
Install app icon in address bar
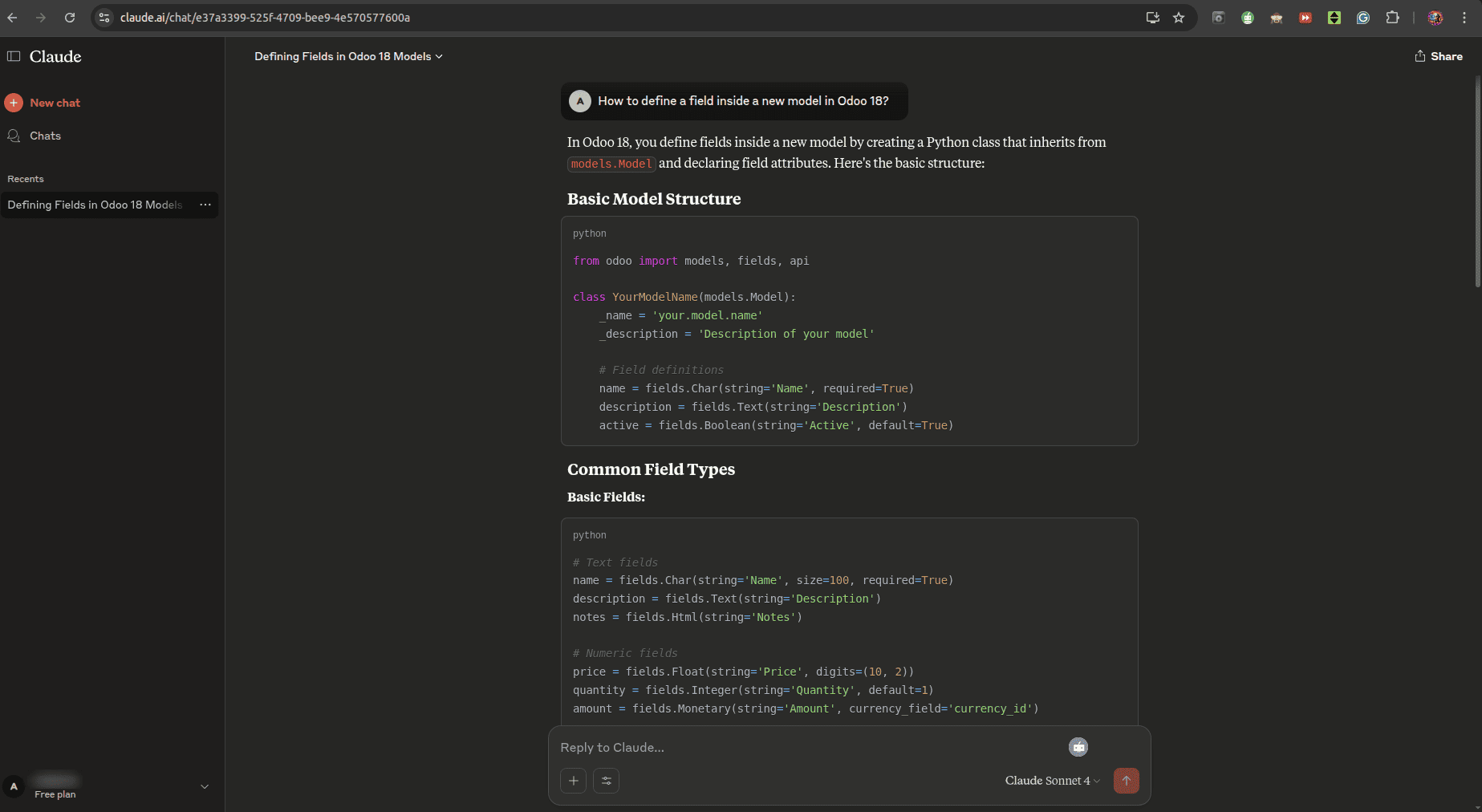click(1153, 18)
